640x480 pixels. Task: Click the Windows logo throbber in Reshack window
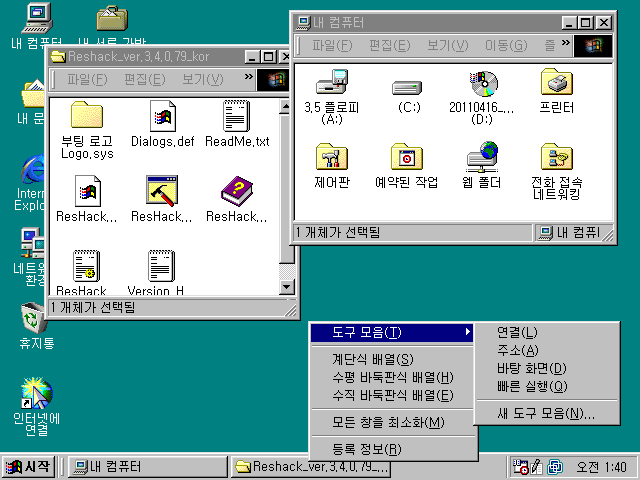[x=273, y=80]
